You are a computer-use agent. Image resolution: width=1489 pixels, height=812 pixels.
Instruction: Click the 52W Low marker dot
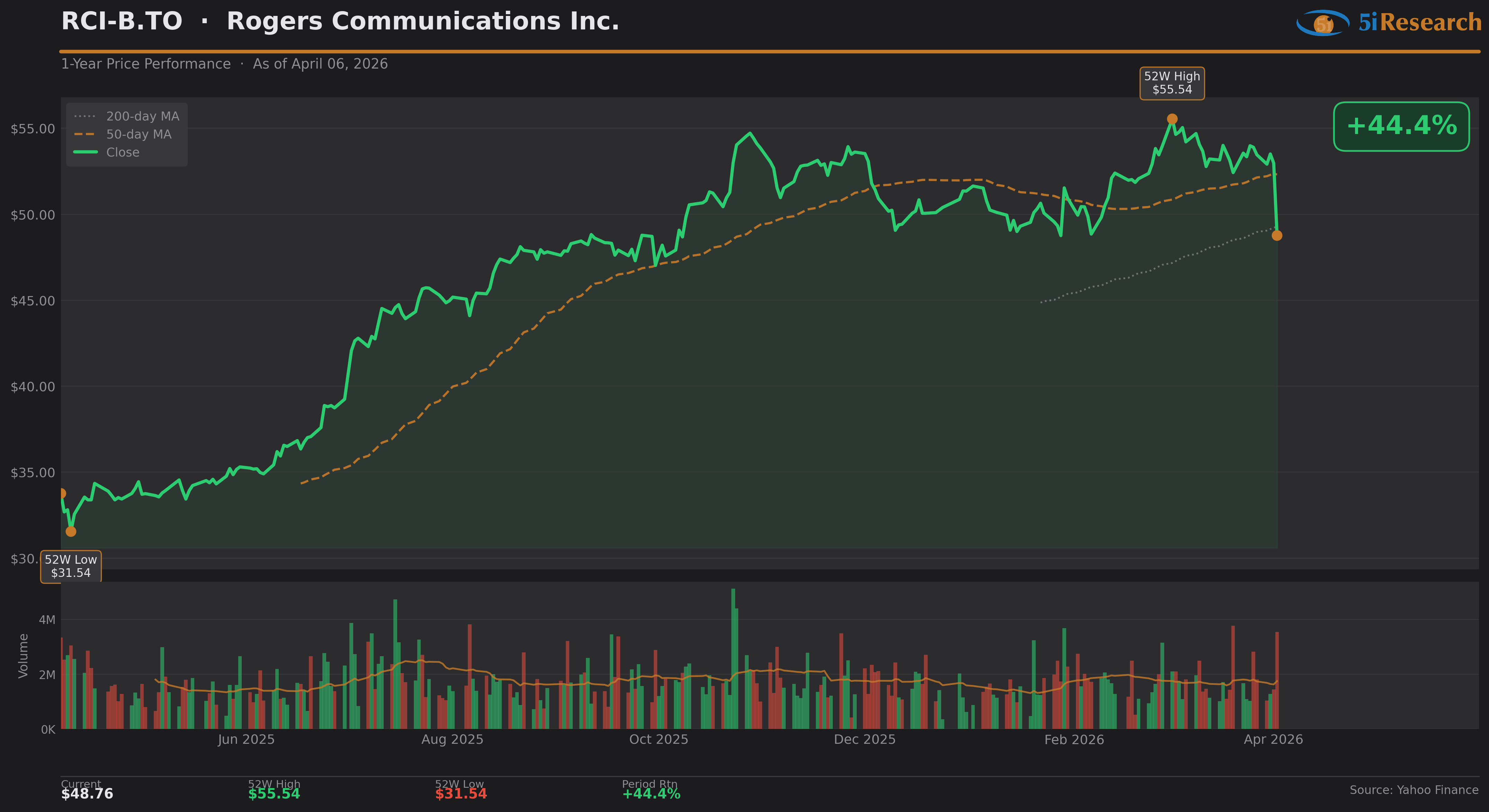71,531
